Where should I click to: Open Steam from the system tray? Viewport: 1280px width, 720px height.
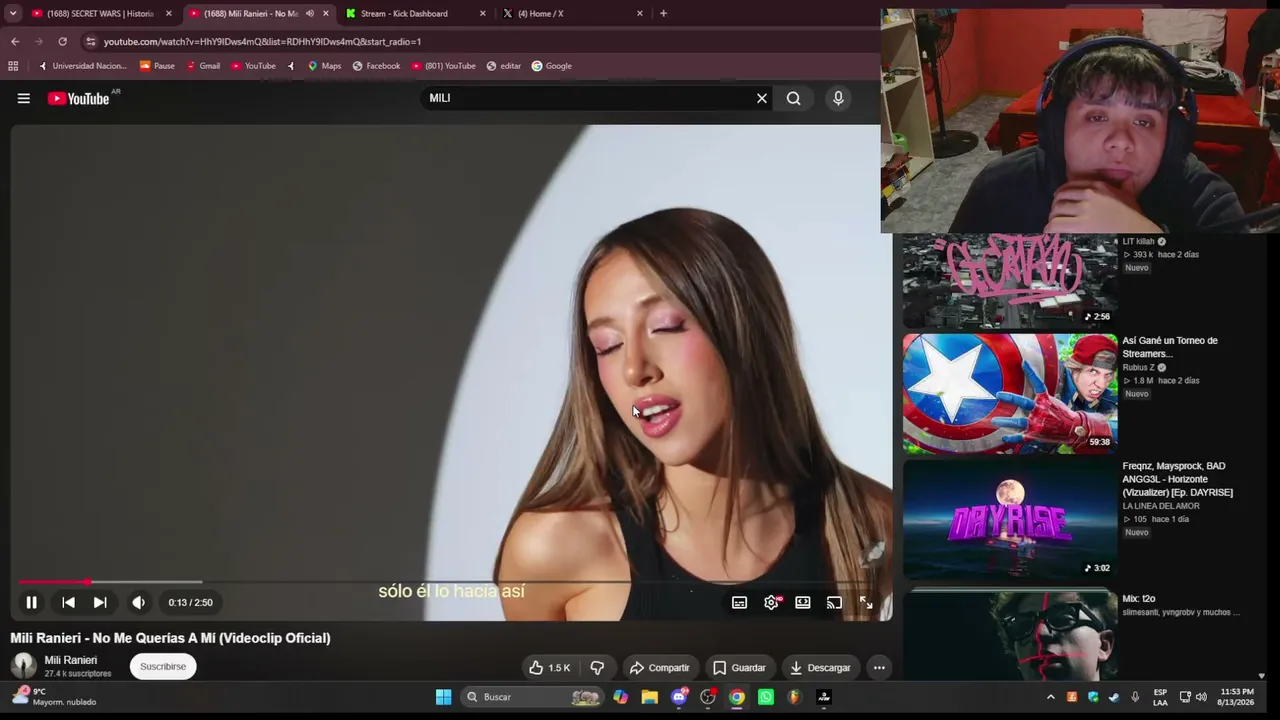click(x=1113, y=697)
